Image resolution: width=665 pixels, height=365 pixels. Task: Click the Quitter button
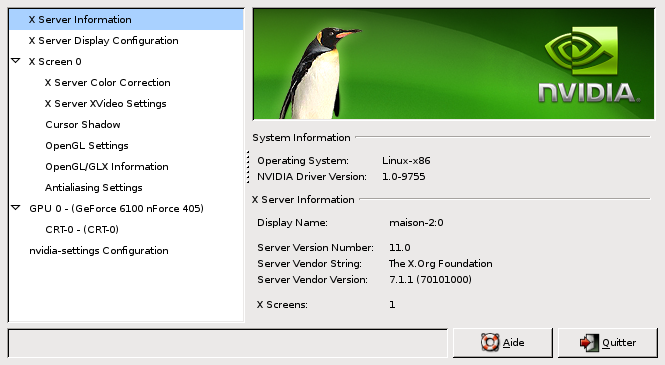(608, 343)
